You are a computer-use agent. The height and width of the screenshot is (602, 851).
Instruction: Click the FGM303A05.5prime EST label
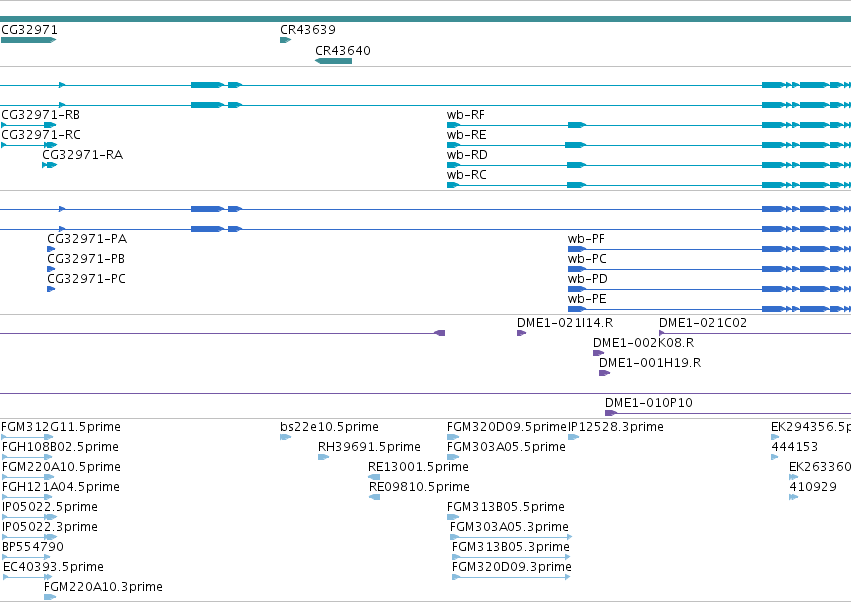pos(506,447)
